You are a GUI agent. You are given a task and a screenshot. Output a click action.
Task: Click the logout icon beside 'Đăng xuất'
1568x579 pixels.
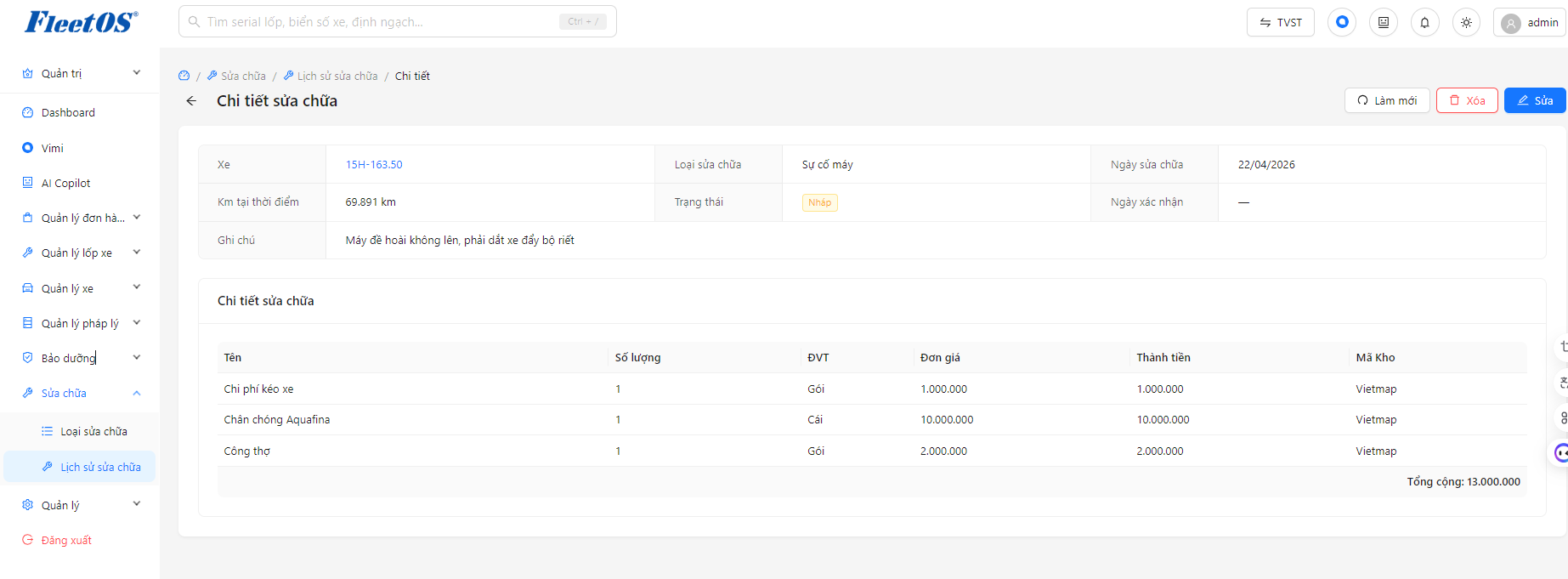pos(27,540)
